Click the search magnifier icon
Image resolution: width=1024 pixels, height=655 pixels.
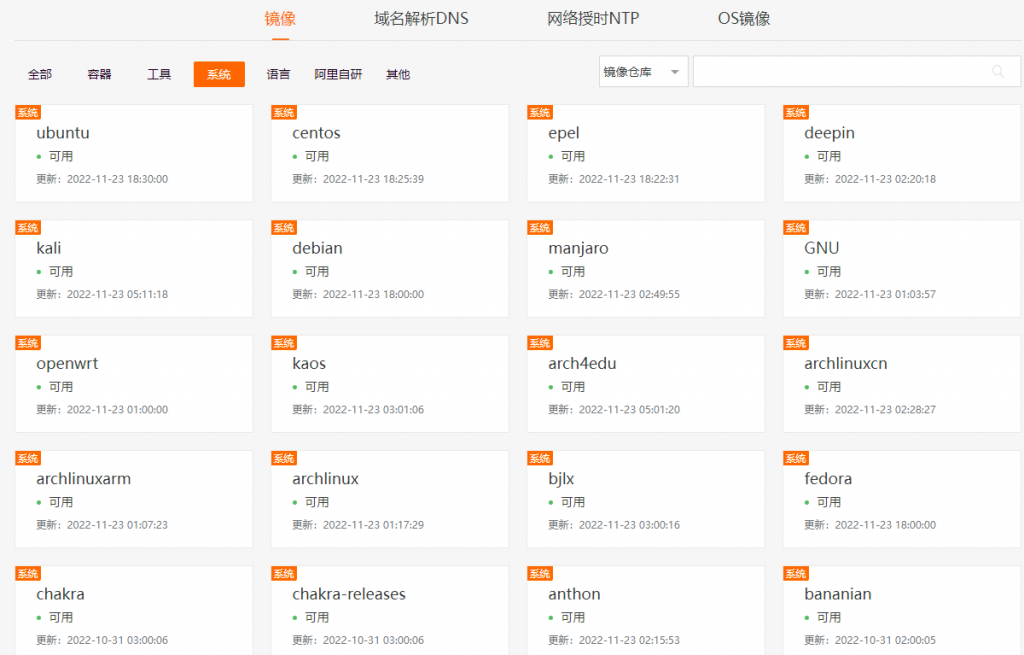pyautogui.click(x=998, y=71)
